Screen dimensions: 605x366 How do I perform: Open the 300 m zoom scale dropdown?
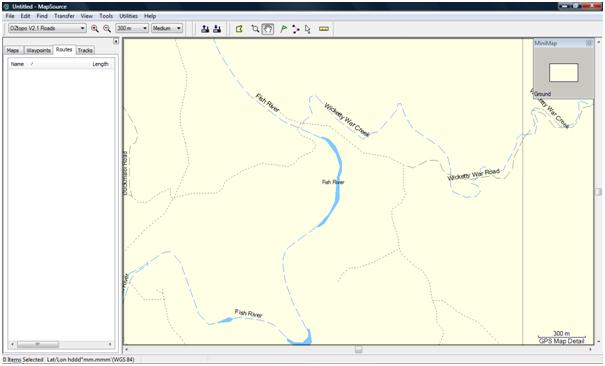[132, 28]
